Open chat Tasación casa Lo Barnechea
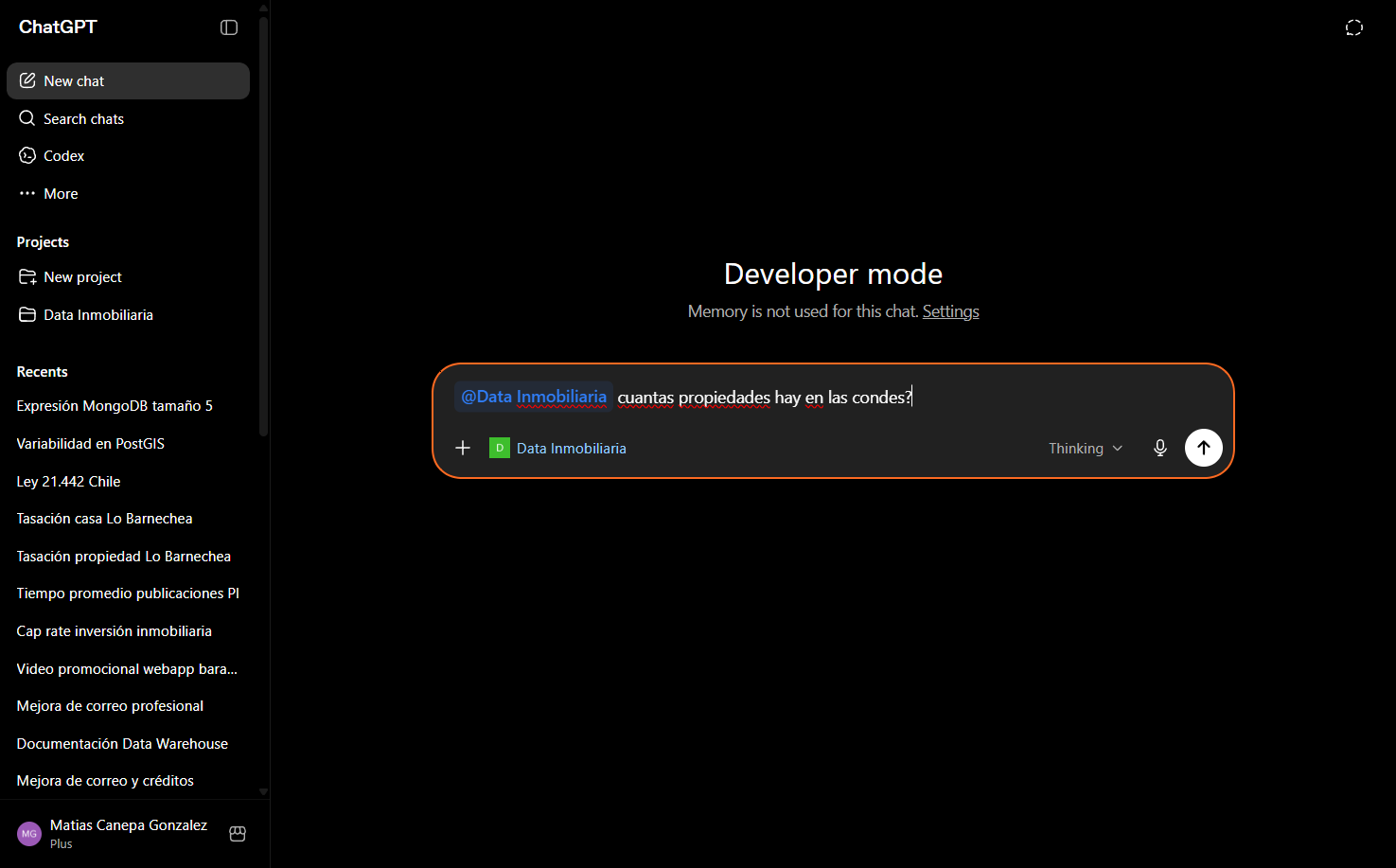Image resolution: width=1396 pixels, height=868 pixels. click(128, 519)
